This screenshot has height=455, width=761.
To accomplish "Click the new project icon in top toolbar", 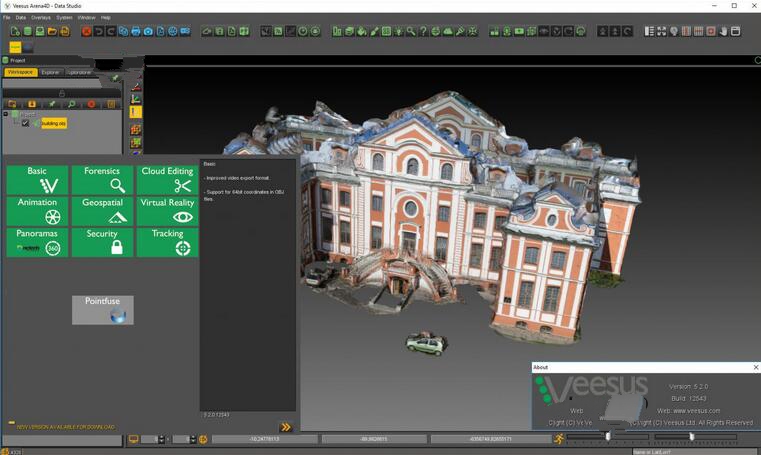I will [15, 32].
